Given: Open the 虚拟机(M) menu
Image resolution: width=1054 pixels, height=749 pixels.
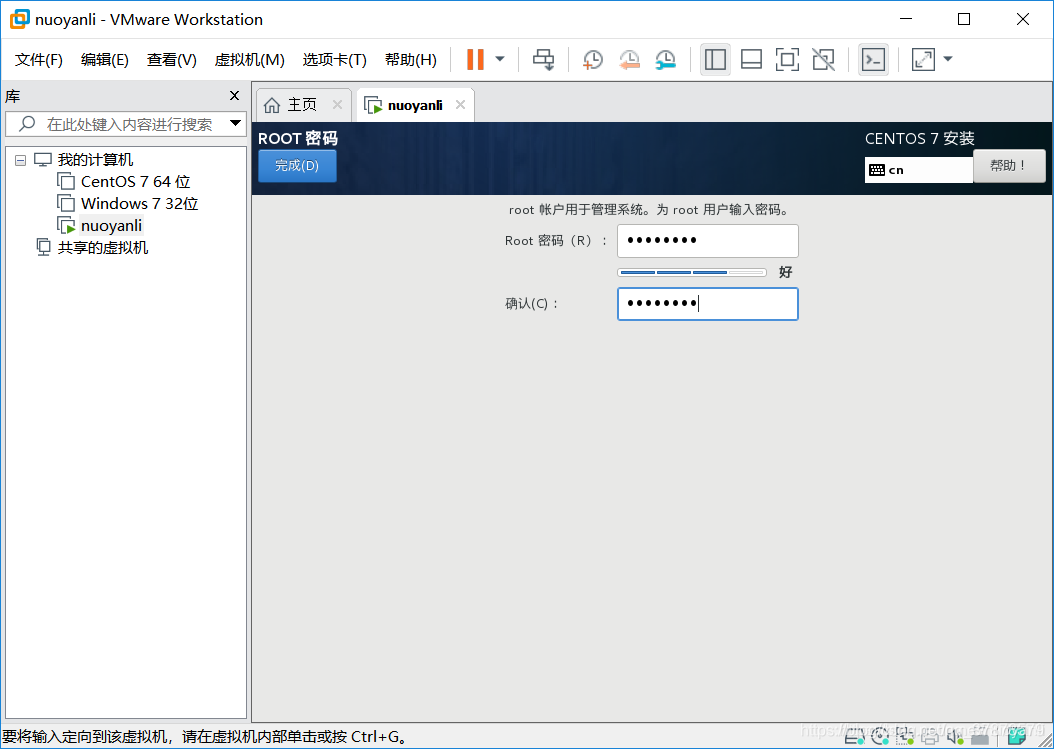Looking at the screenshot, I should (x=249, y=60).
